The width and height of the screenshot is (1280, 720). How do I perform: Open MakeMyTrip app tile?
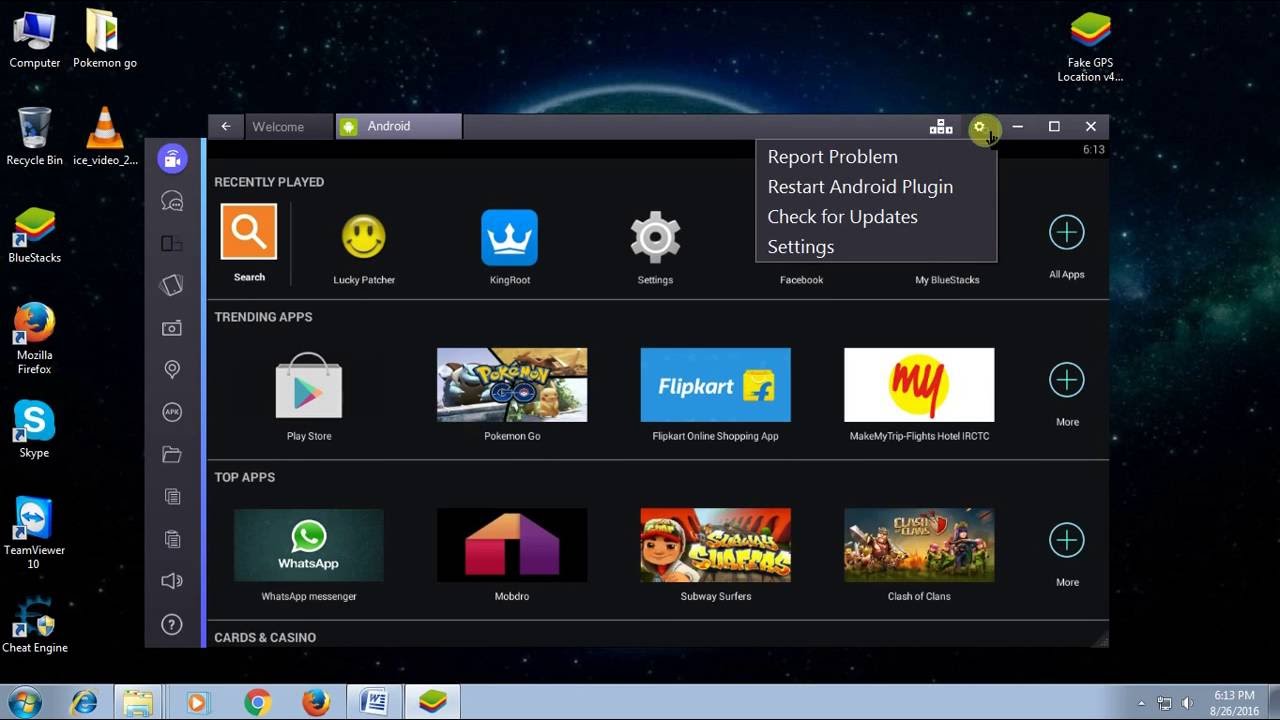919,385
